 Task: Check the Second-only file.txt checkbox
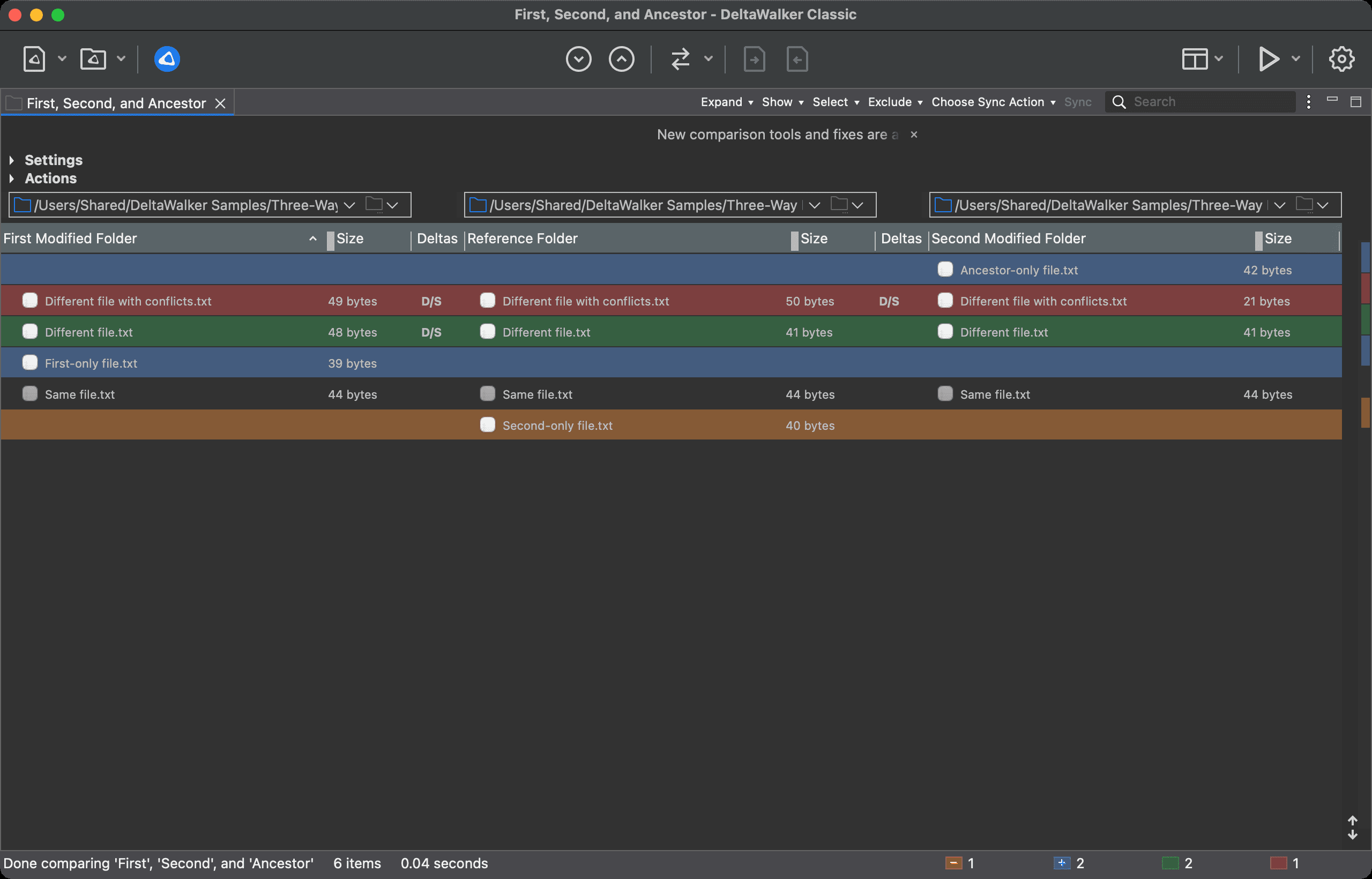tap(487, 425)
